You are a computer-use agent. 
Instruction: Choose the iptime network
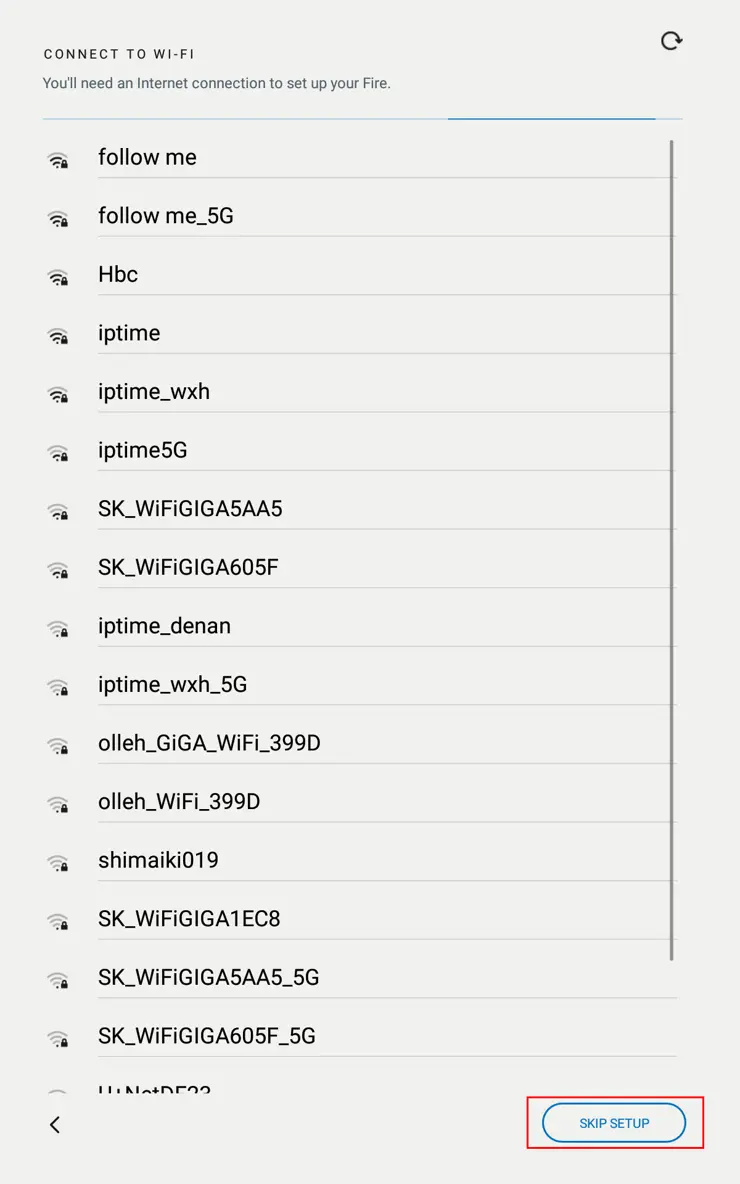(129, 333)
